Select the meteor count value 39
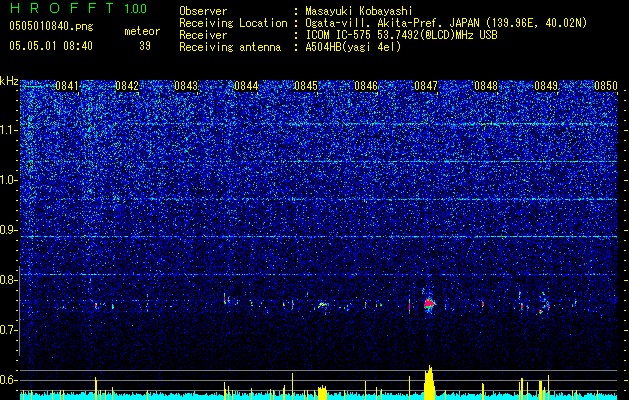 (145, 46)
